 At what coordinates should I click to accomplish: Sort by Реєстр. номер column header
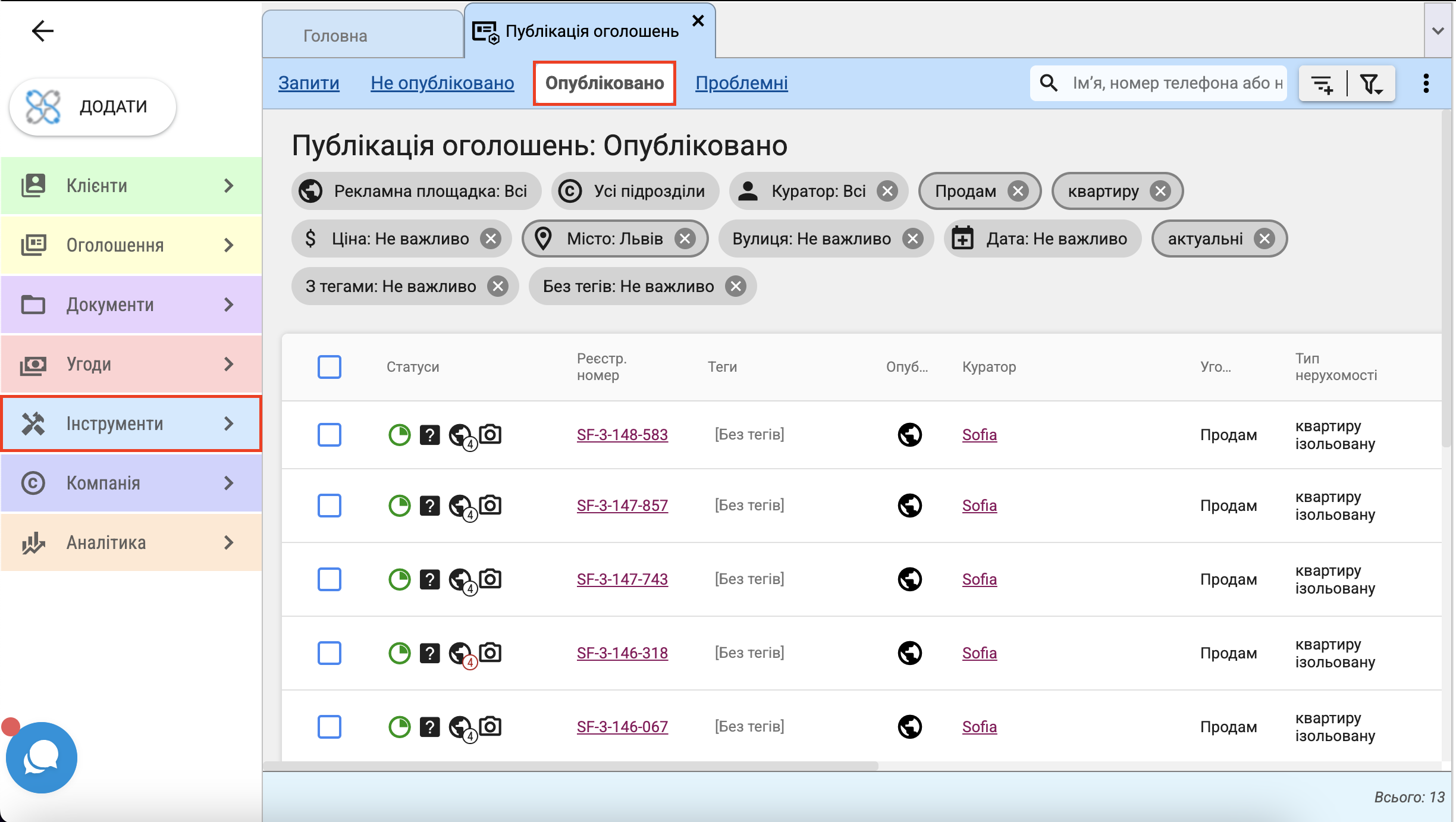(601, 367)
